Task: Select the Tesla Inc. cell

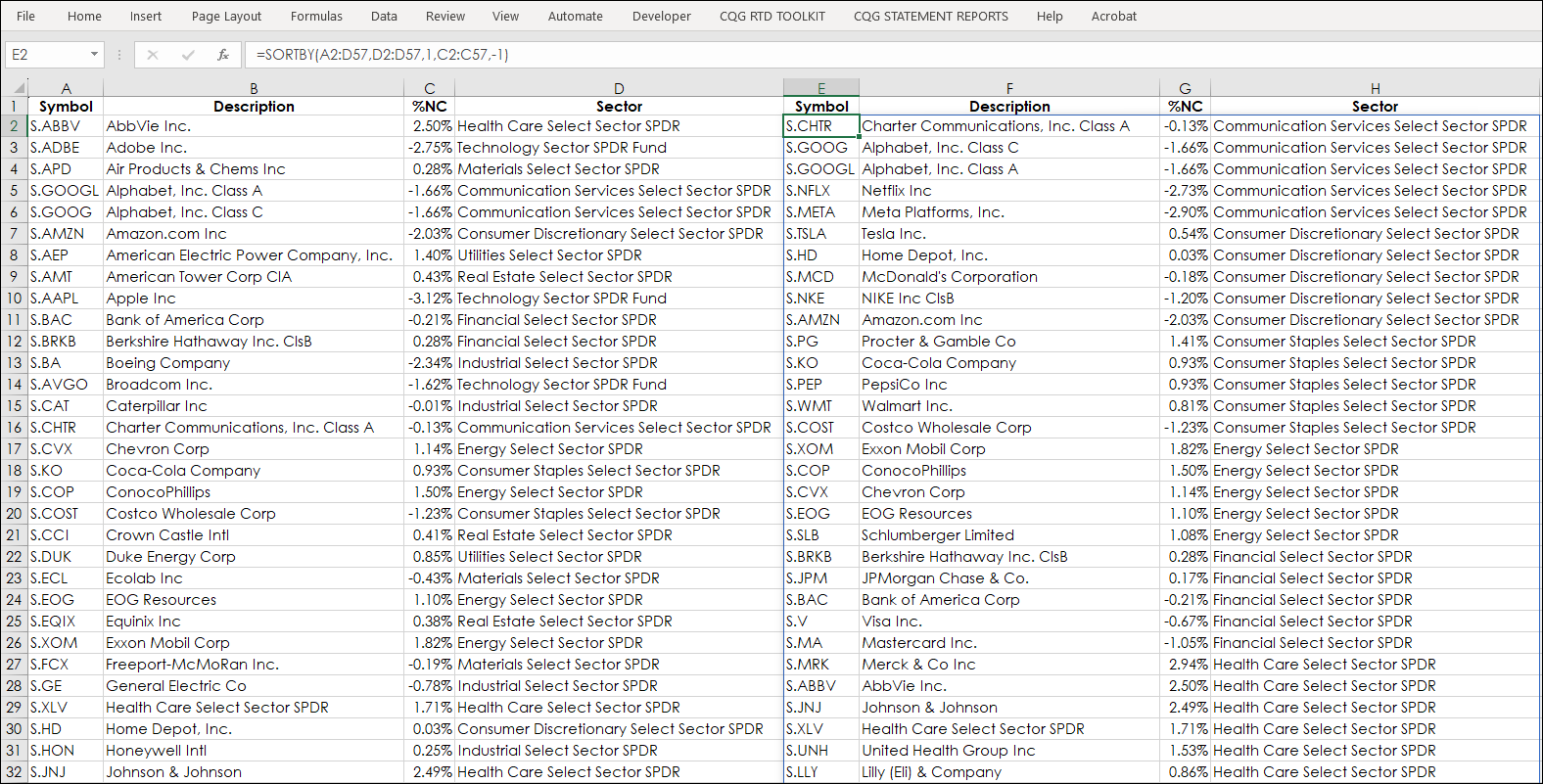Action: [1009, 234]
